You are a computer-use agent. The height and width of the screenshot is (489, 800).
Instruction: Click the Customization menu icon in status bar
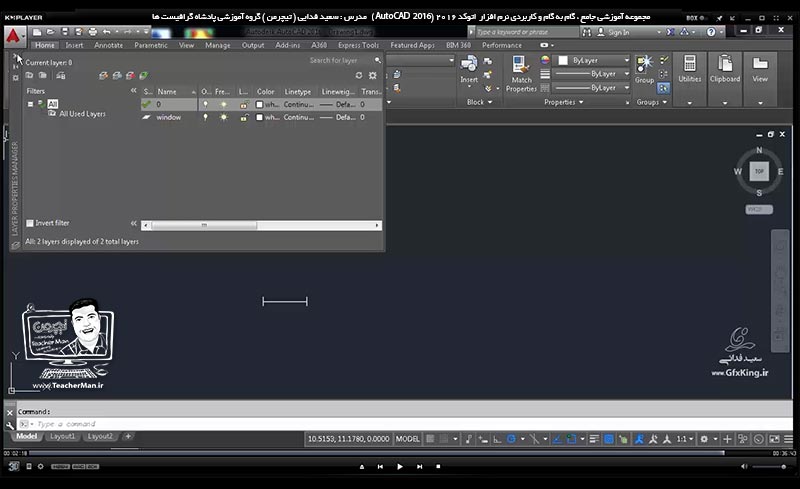pos(788,439)
